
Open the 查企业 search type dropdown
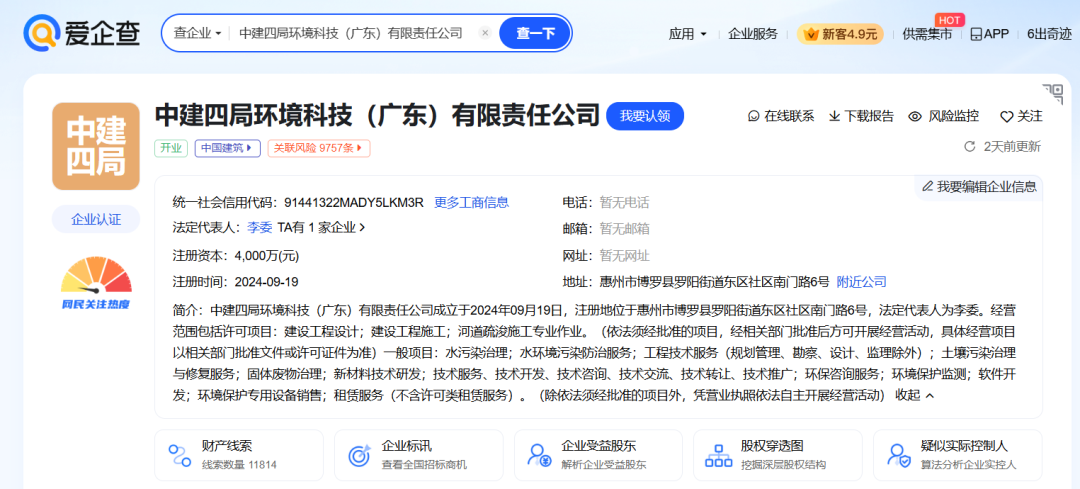coord(198,33)
